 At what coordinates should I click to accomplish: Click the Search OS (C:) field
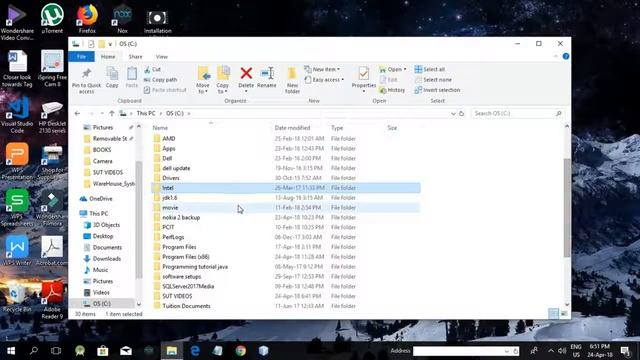(x=517, y=113)
